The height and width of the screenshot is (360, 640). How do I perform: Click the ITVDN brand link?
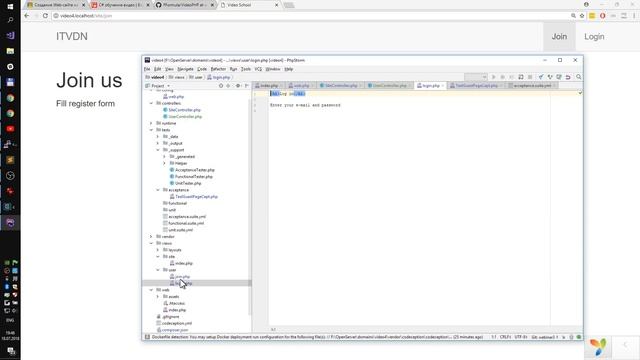(x=72, y=36)
